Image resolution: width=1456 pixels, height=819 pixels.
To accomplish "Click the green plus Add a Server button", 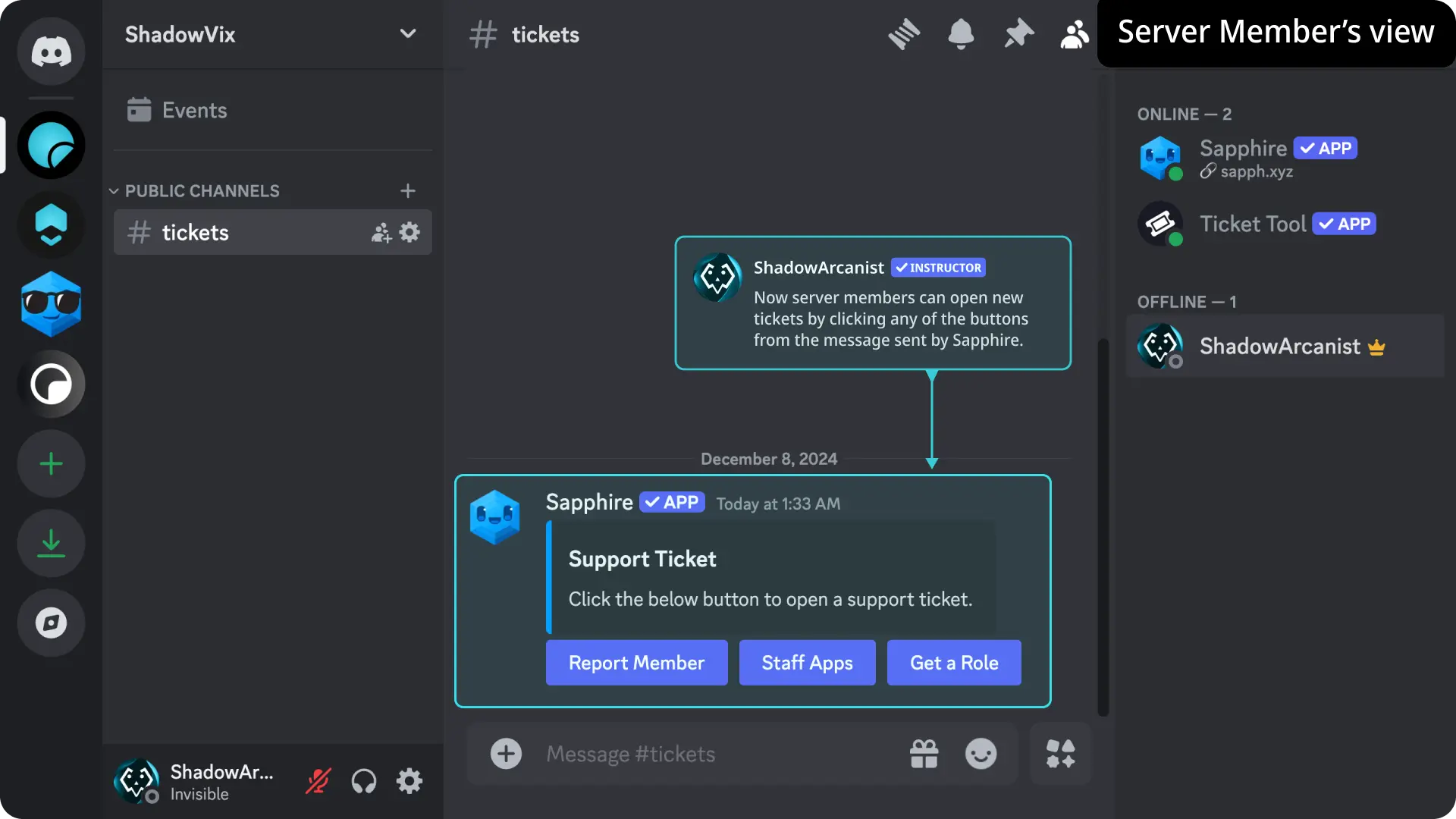I will pos(51,463).
